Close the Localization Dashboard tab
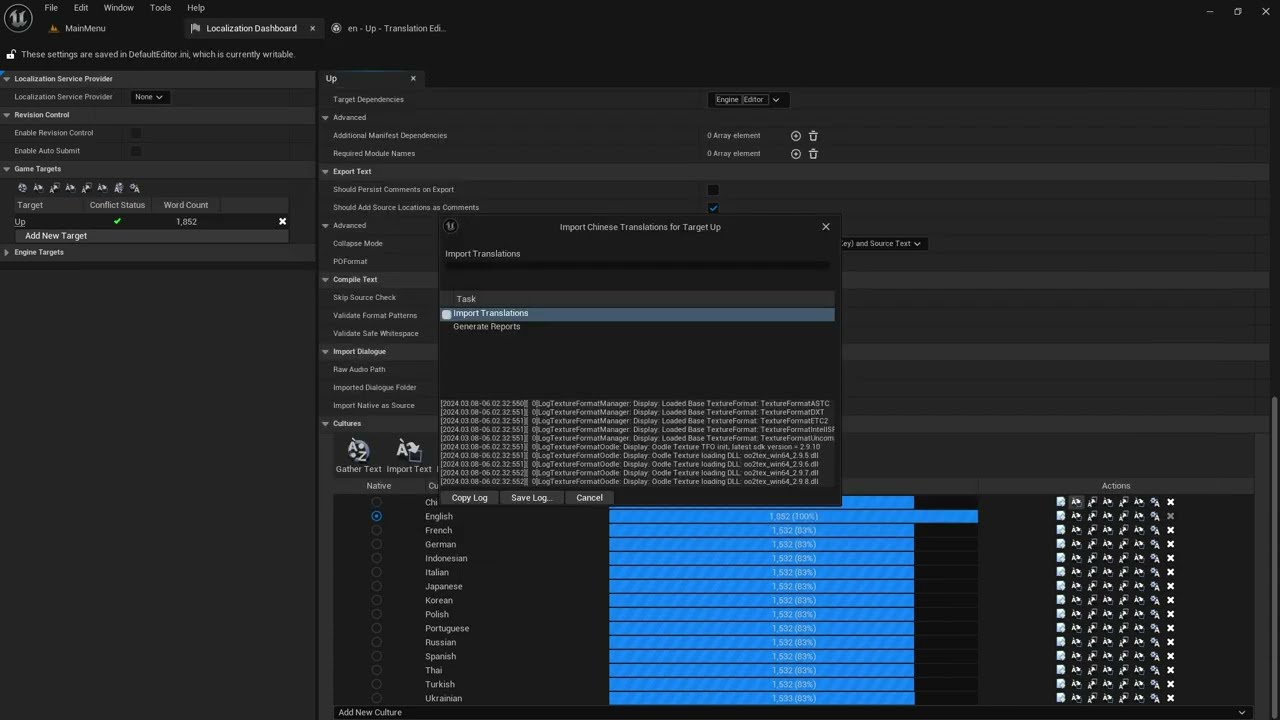The image size is (1280, 720). [312, 28]
